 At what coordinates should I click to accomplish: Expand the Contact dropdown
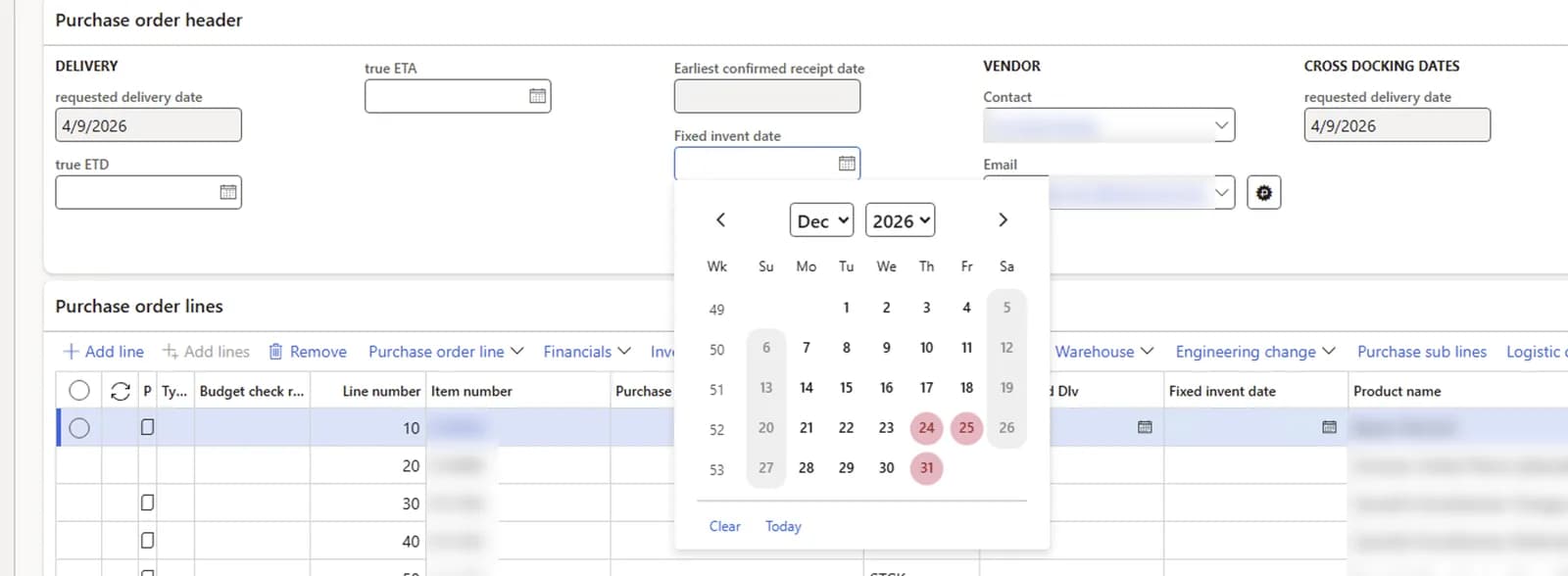pyautogui.click(x=1221, y=125)
